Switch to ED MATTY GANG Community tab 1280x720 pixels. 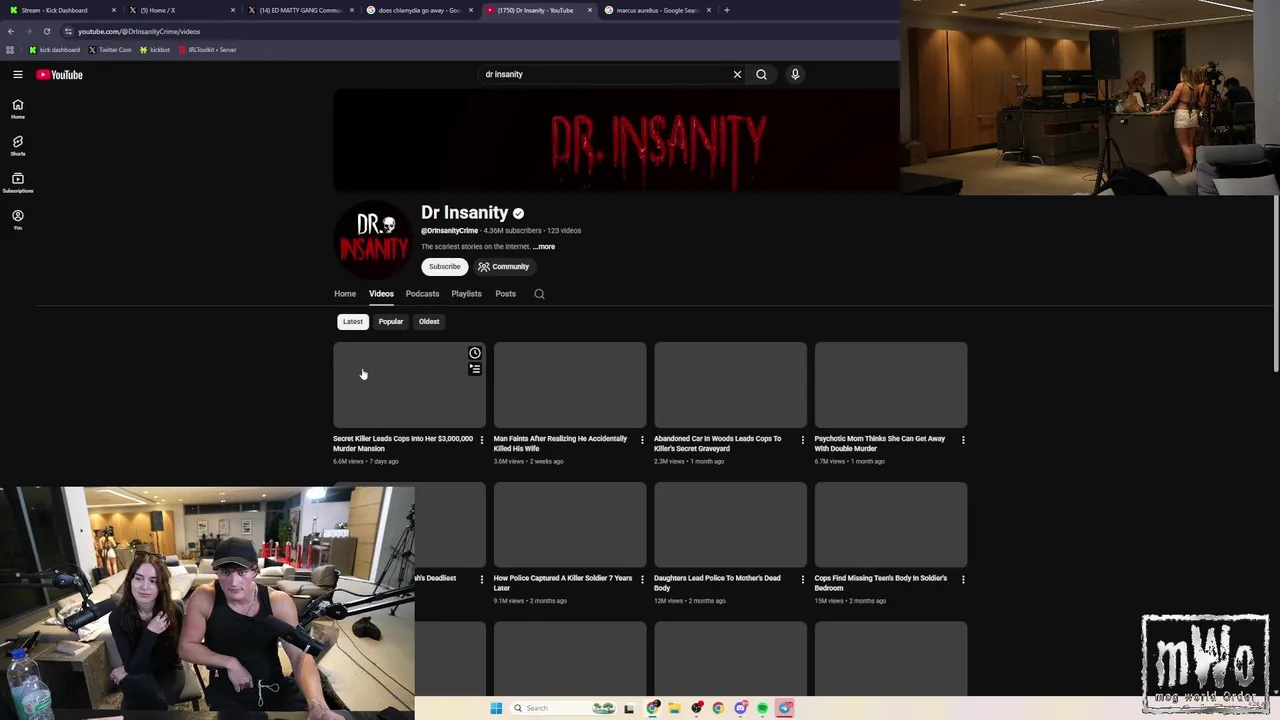coord(300,10)
